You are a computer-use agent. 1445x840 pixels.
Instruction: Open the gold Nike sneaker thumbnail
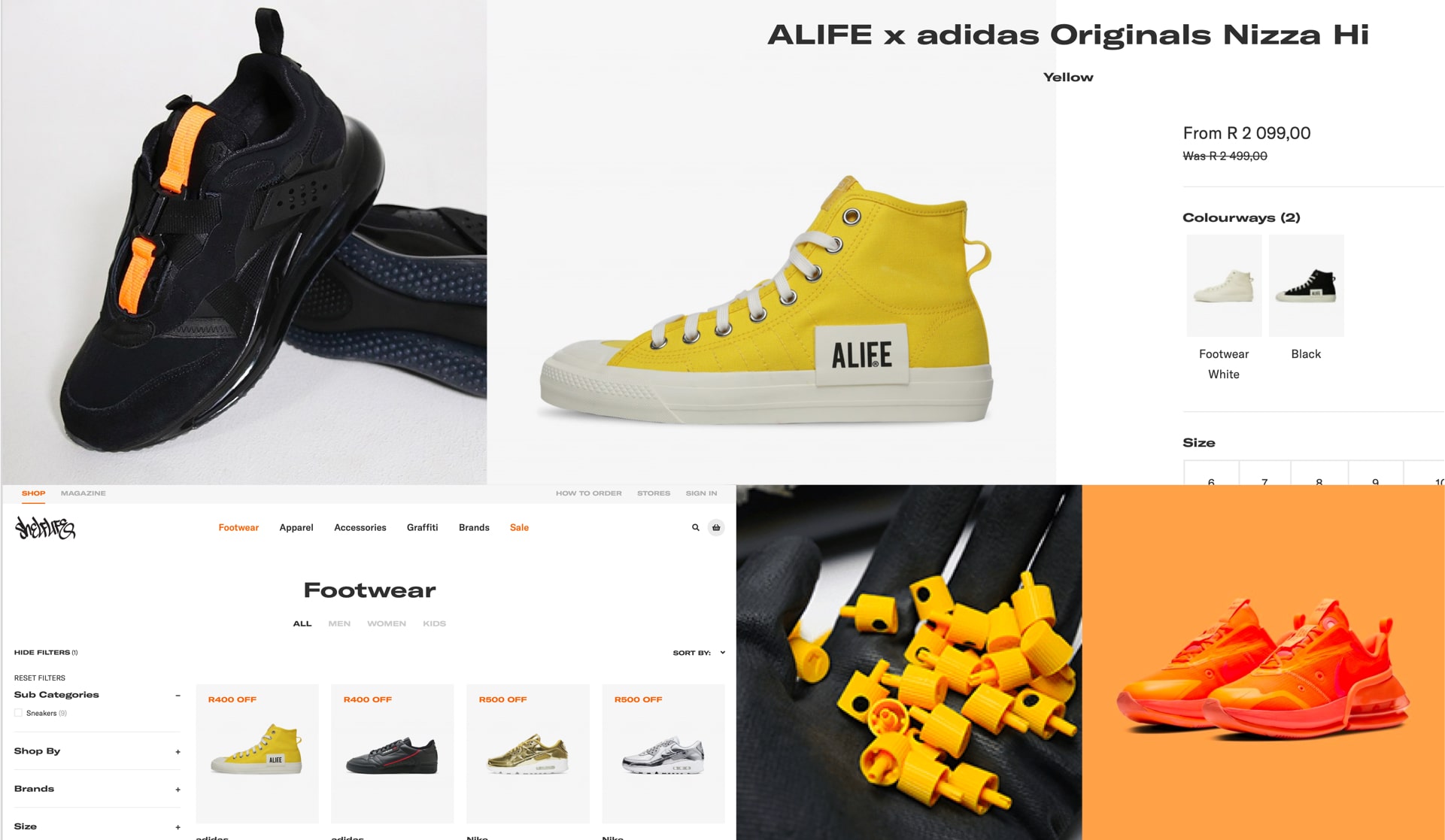(x=527, y=754)
